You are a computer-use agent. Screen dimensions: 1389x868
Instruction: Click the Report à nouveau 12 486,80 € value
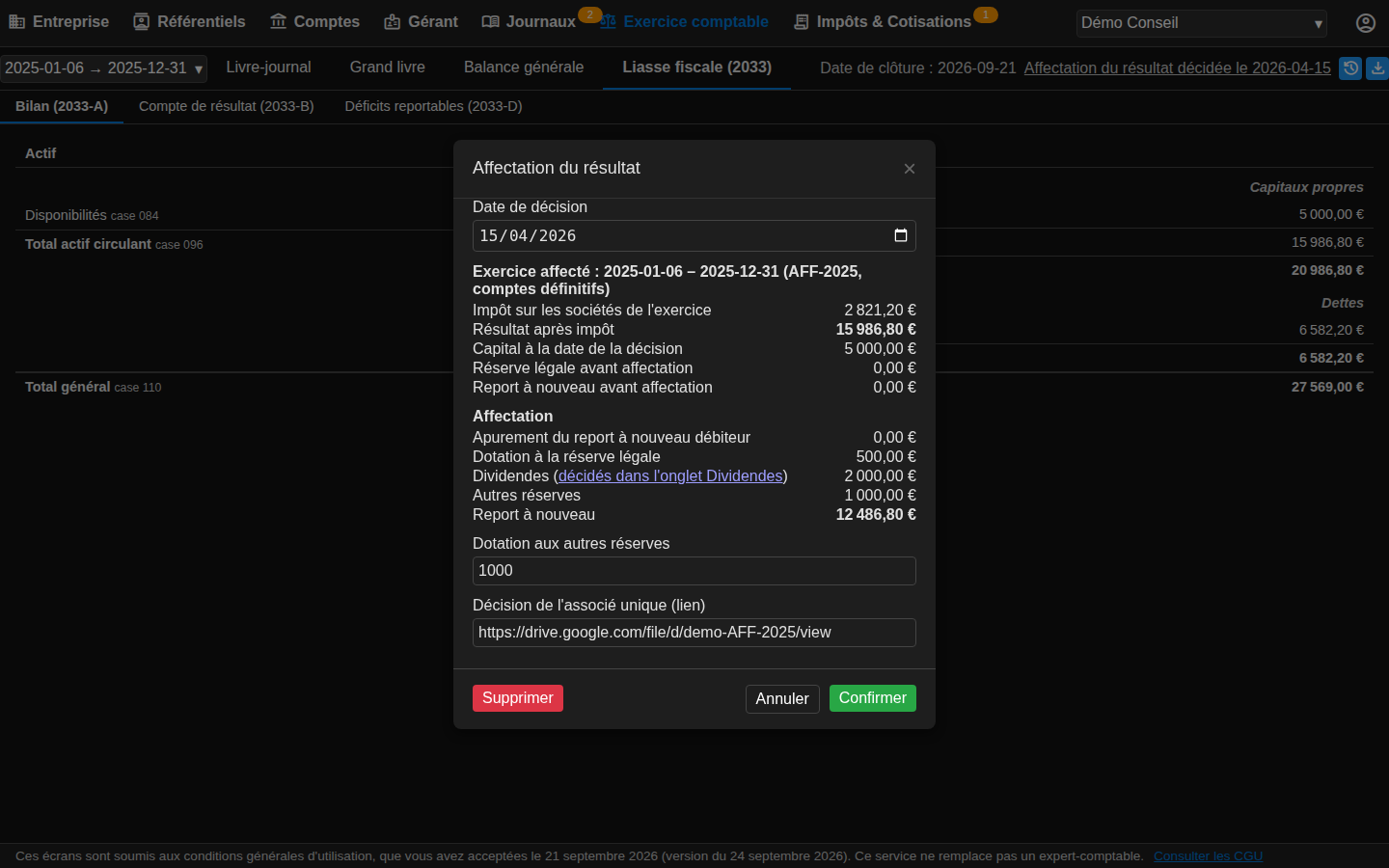click(x=876, y=514)
